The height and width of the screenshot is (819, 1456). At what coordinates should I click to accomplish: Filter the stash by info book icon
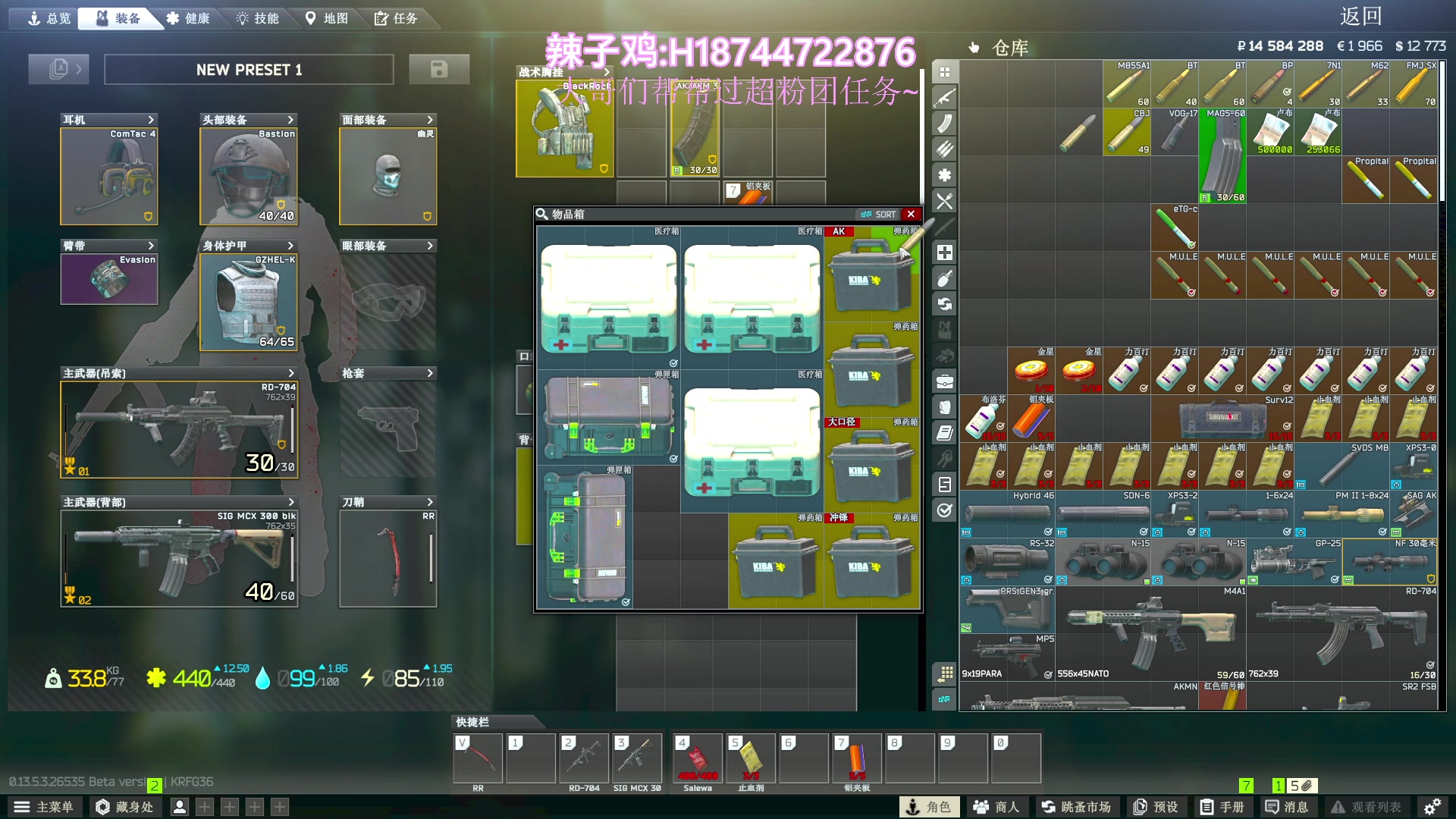click(944, 433)
